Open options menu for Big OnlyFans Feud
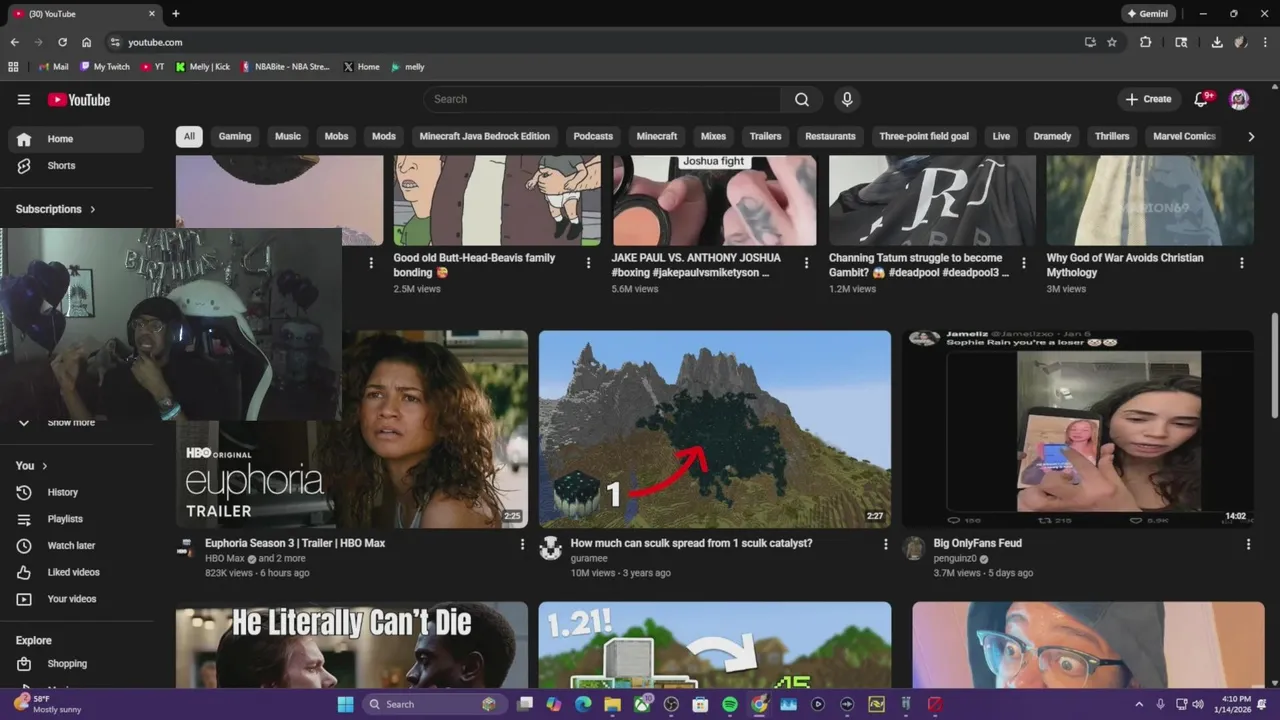The image size is (1280, 720). point(1248,544)
